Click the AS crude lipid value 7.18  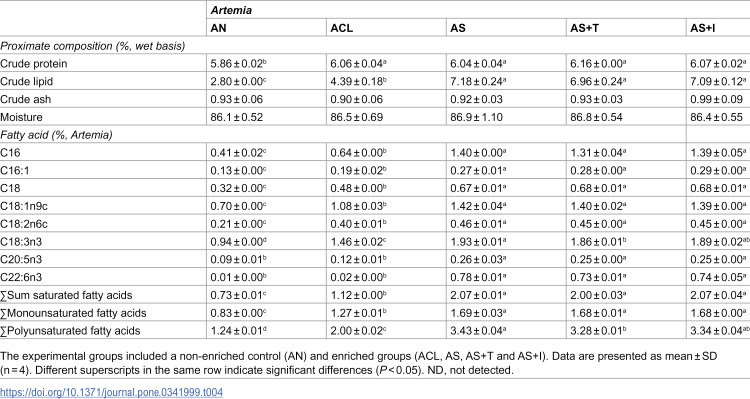click(x=478, y=81)
